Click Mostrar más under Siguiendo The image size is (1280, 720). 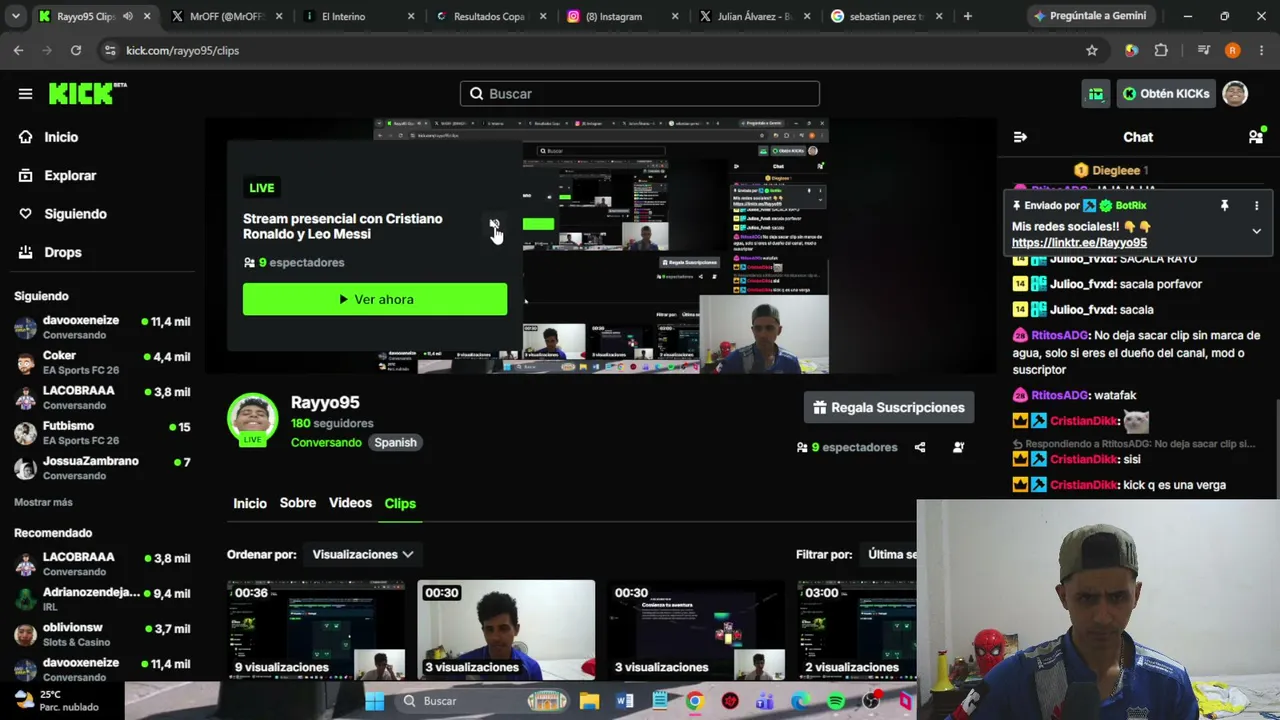43,502
